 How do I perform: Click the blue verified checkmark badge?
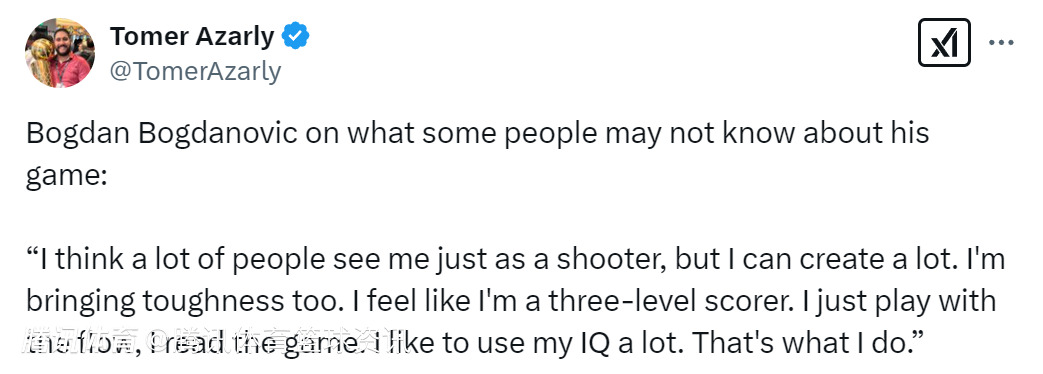pos(295,36)
